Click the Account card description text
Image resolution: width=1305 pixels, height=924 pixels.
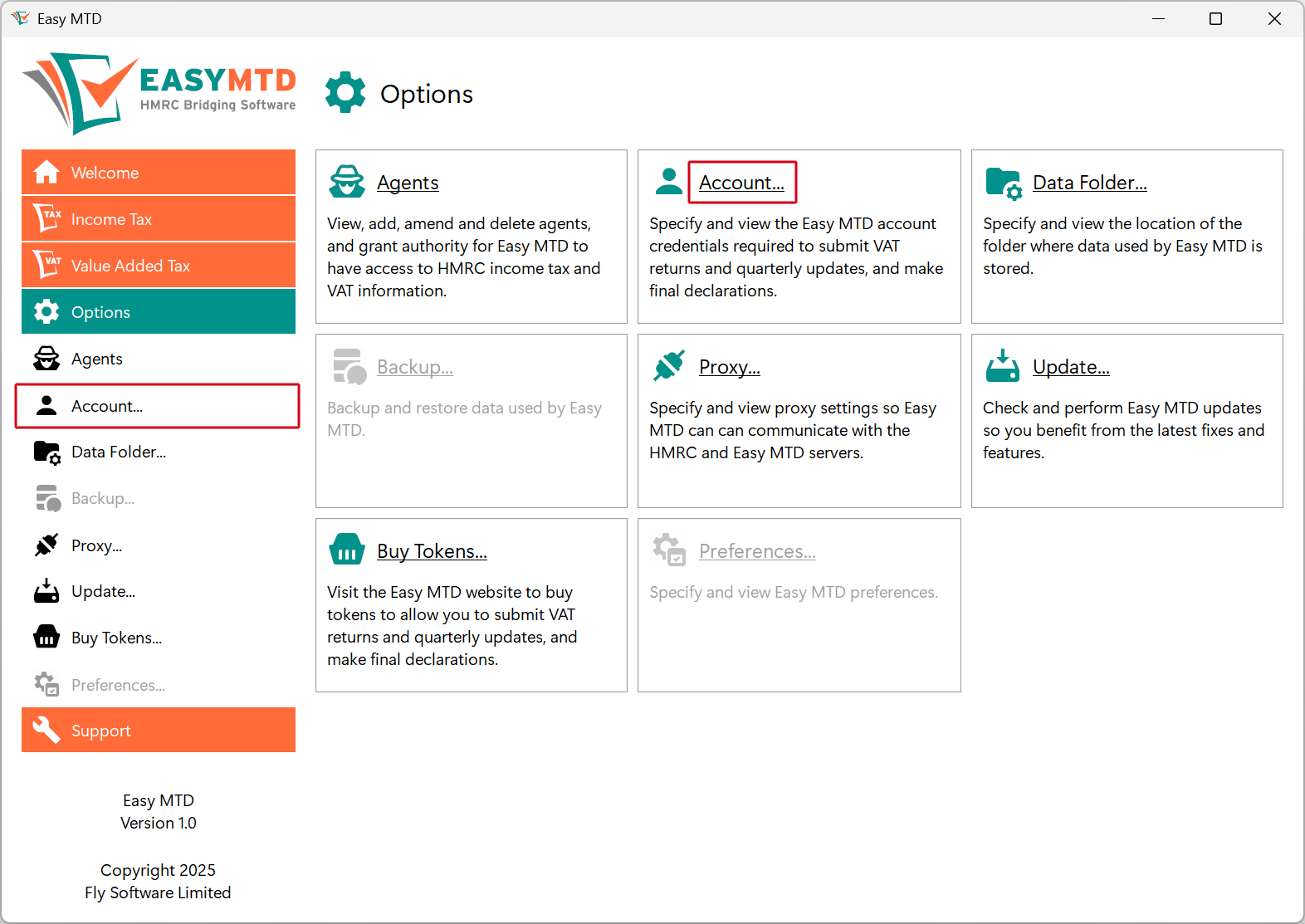[796, 257]
